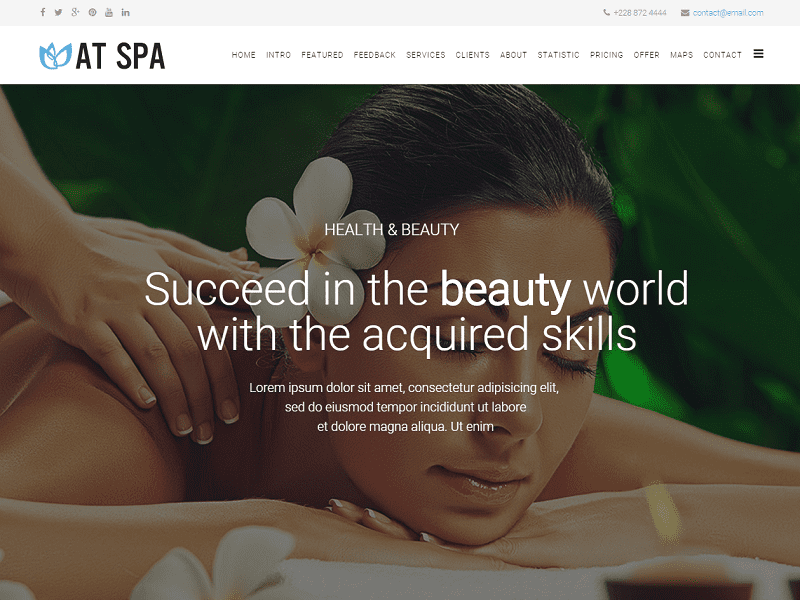Click the MAPS menu item
The height and width of the screenshot is (600, 800).
pos(682,55)
